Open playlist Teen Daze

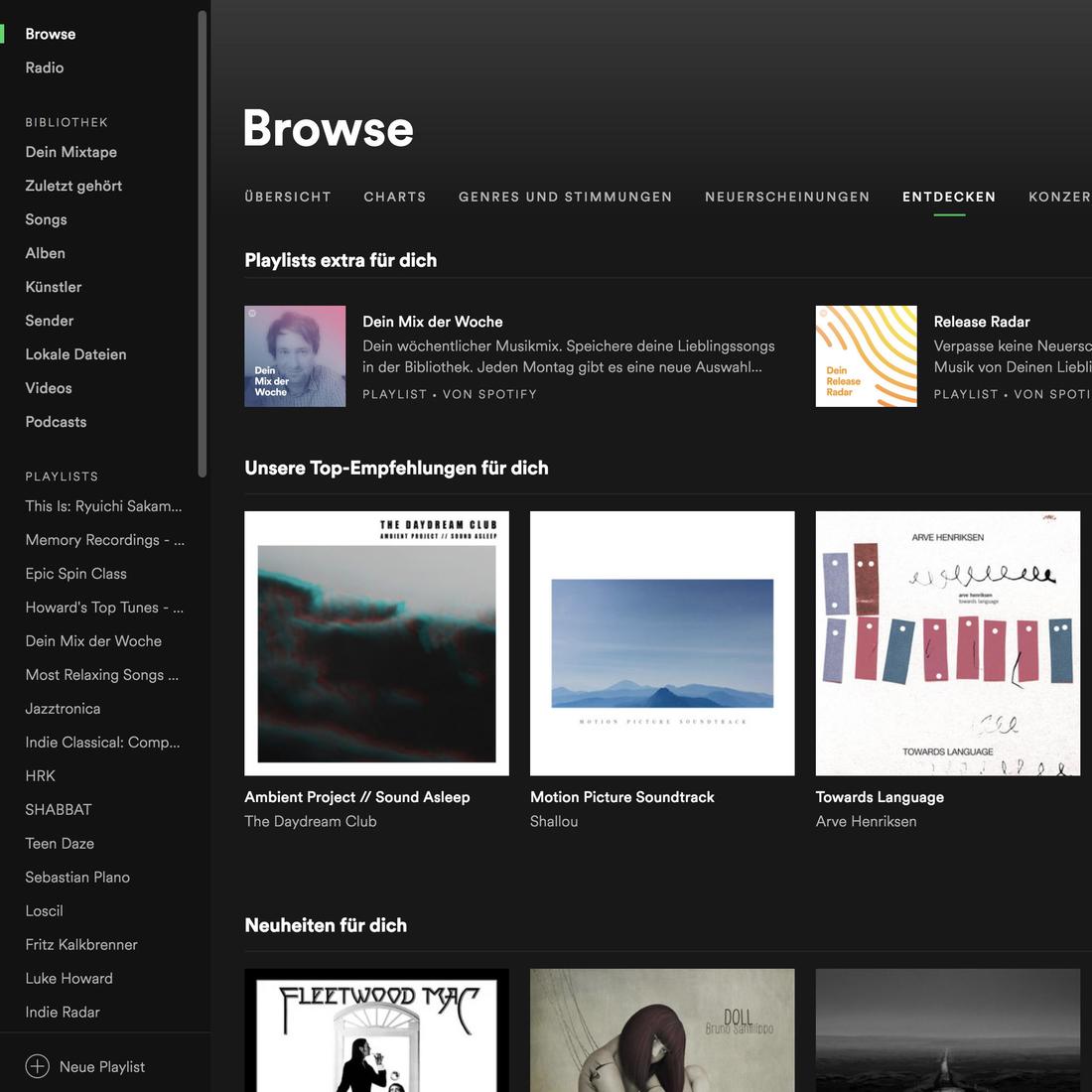tap(60, 844)
